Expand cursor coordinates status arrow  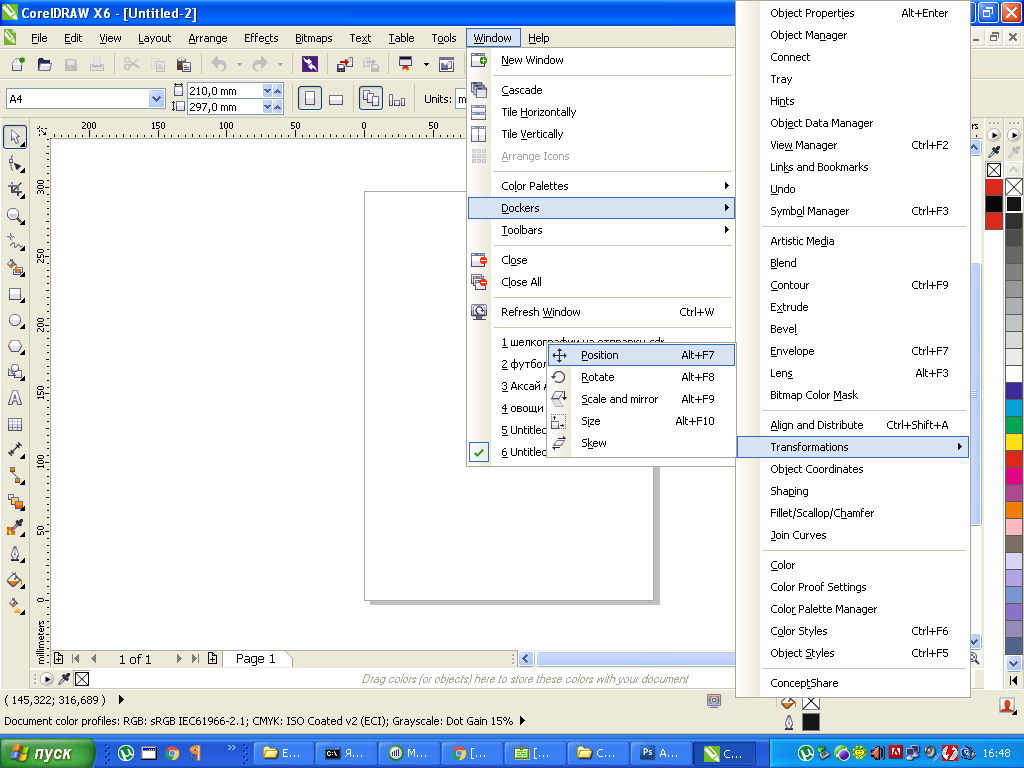click(121, 699)
